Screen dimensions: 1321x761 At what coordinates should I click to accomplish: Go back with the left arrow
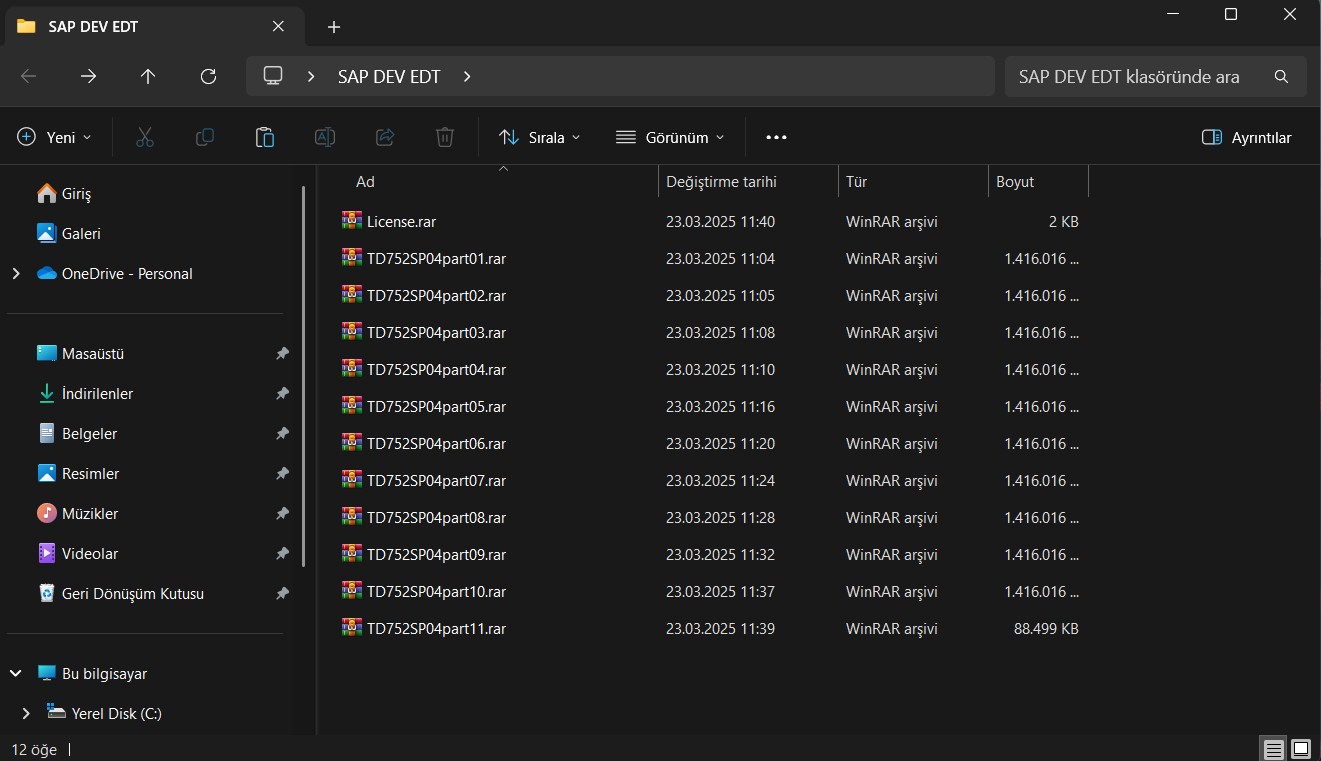click(28, 76)
